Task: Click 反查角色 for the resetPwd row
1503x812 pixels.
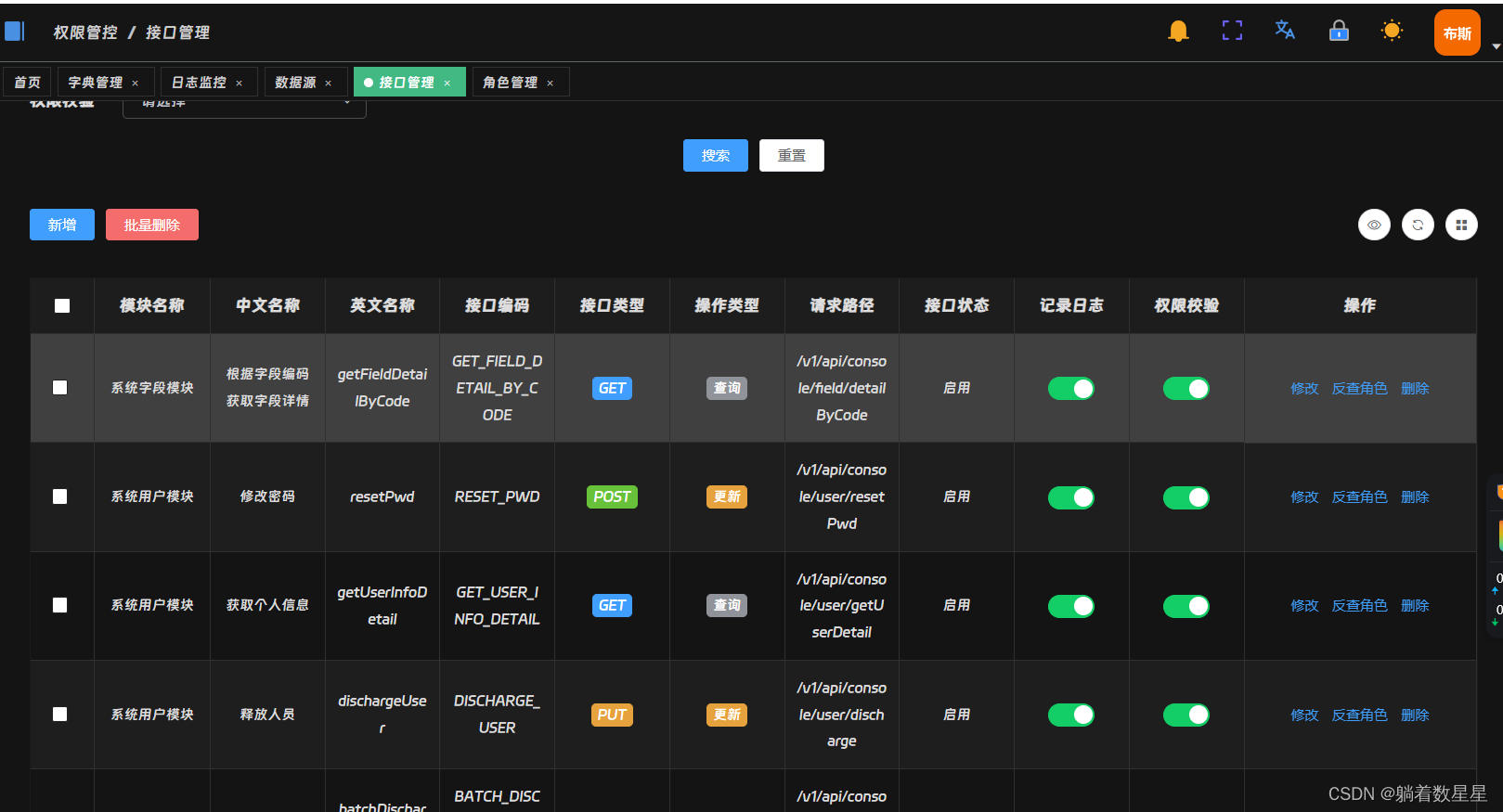Action: coord(1360,497)
